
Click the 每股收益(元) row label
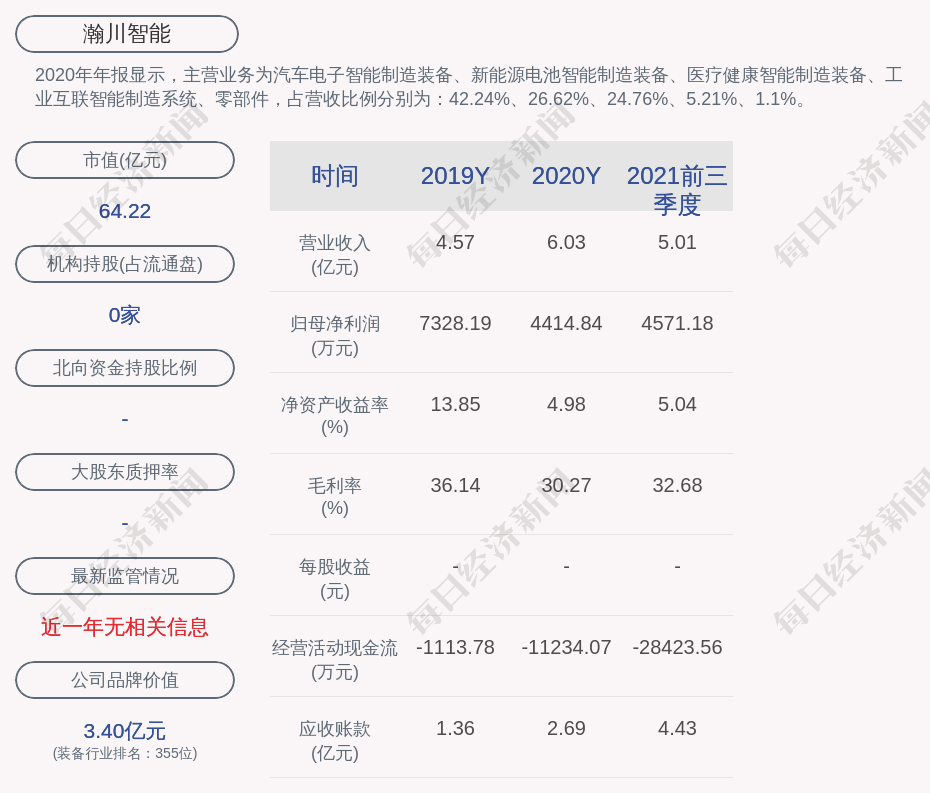335,579
